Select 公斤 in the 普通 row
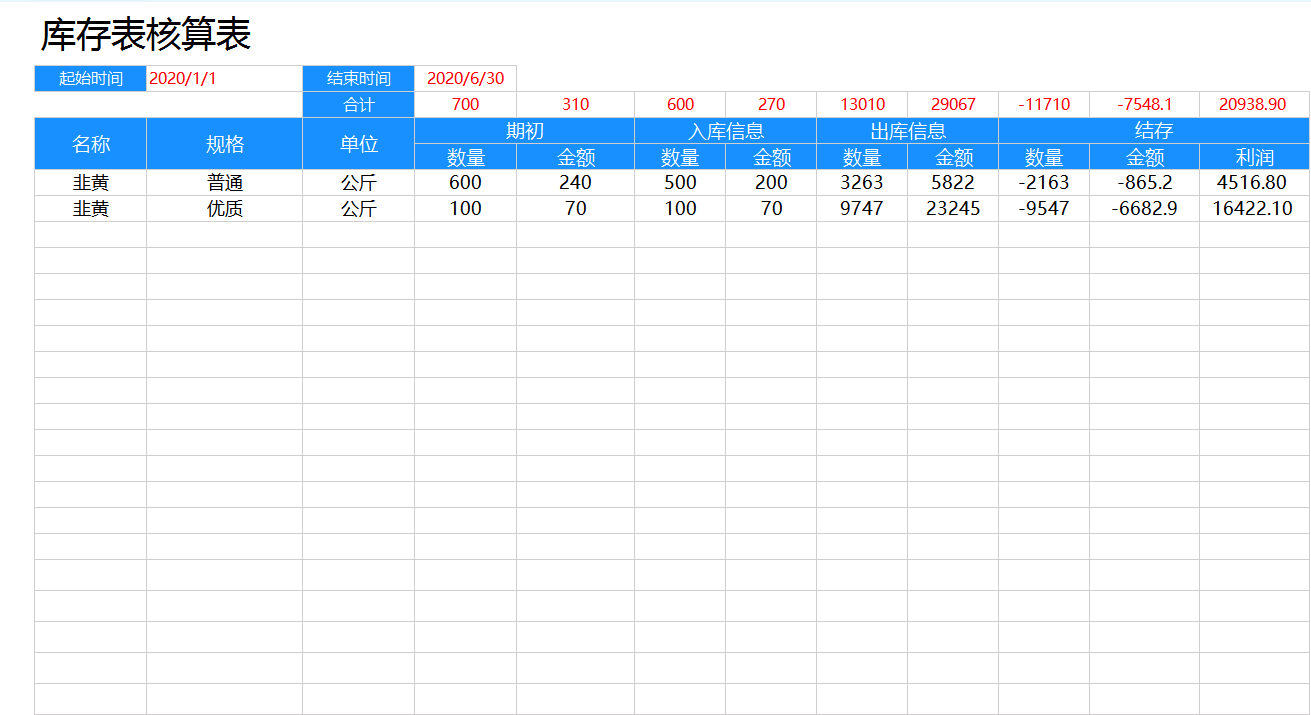Screen dimensions: 1311x715 (x=359, y=183)
